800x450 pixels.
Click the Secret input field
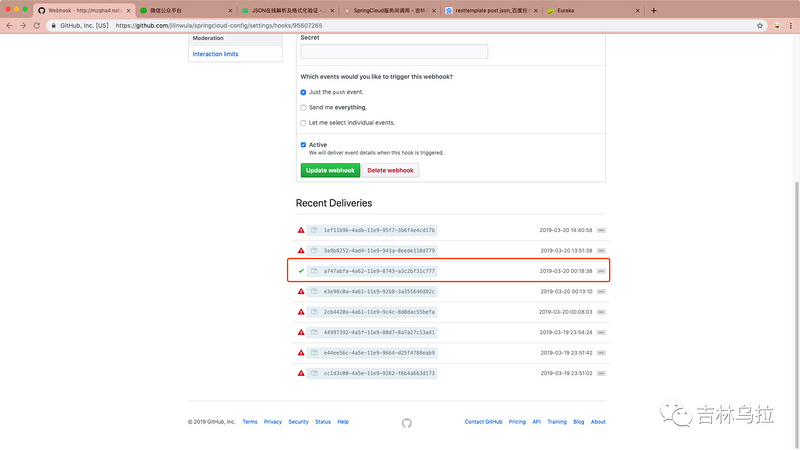click(x=394, y=52)
